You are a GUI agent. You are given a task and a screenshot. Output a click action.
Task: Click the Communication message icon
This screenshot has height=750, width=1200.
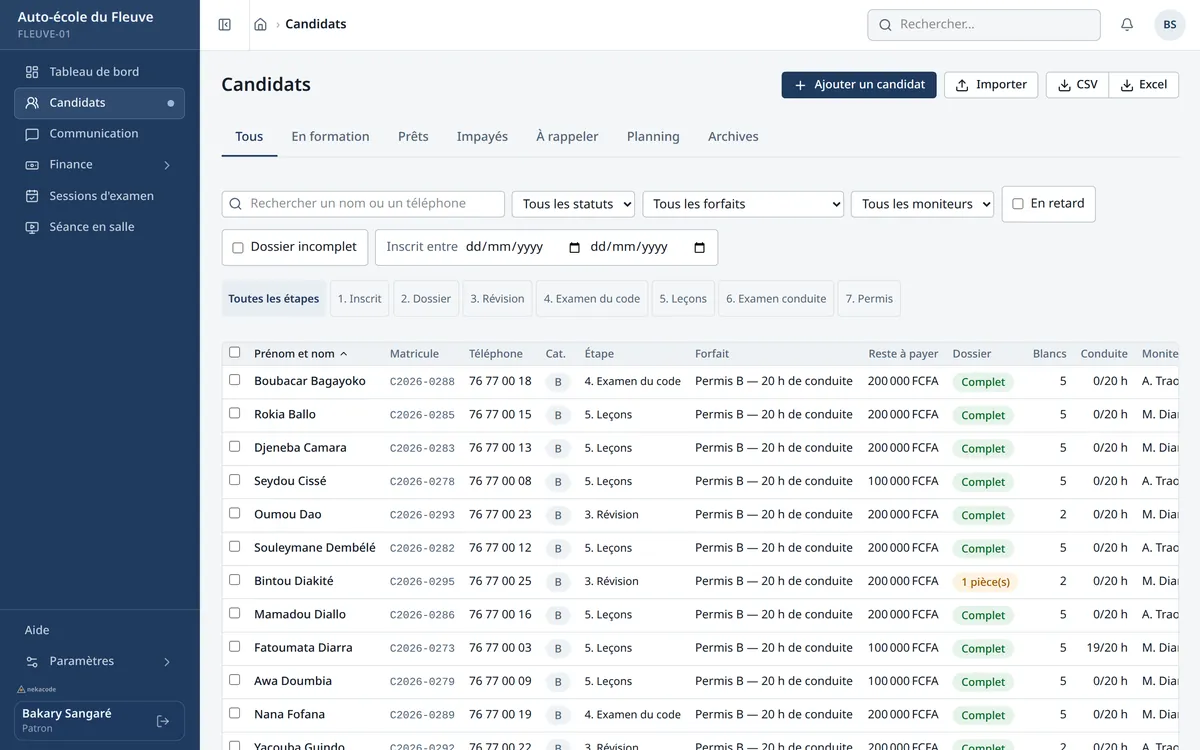(x=32, y=134)
